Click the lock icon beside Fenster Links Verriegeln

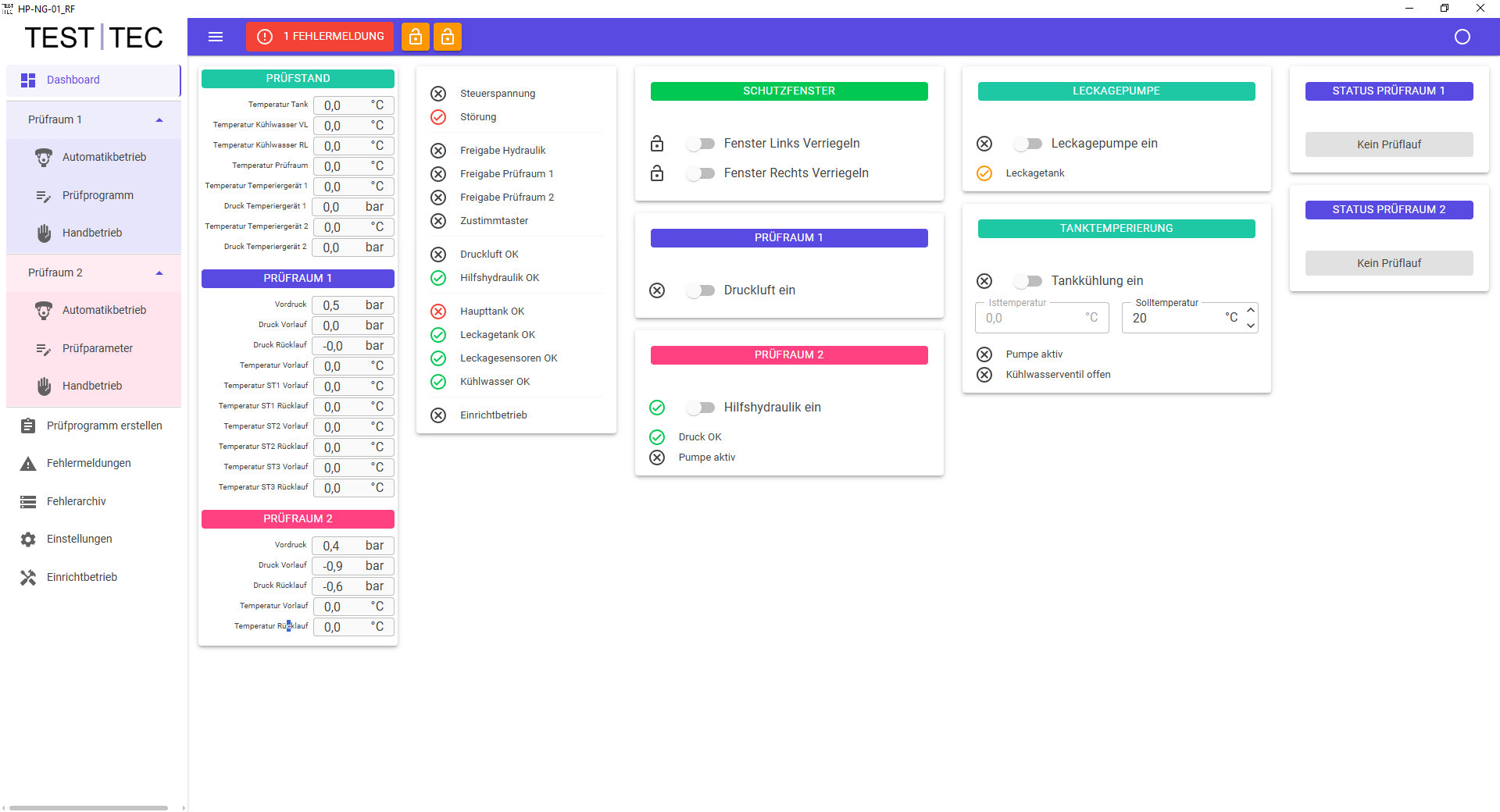tap(657, 144)
